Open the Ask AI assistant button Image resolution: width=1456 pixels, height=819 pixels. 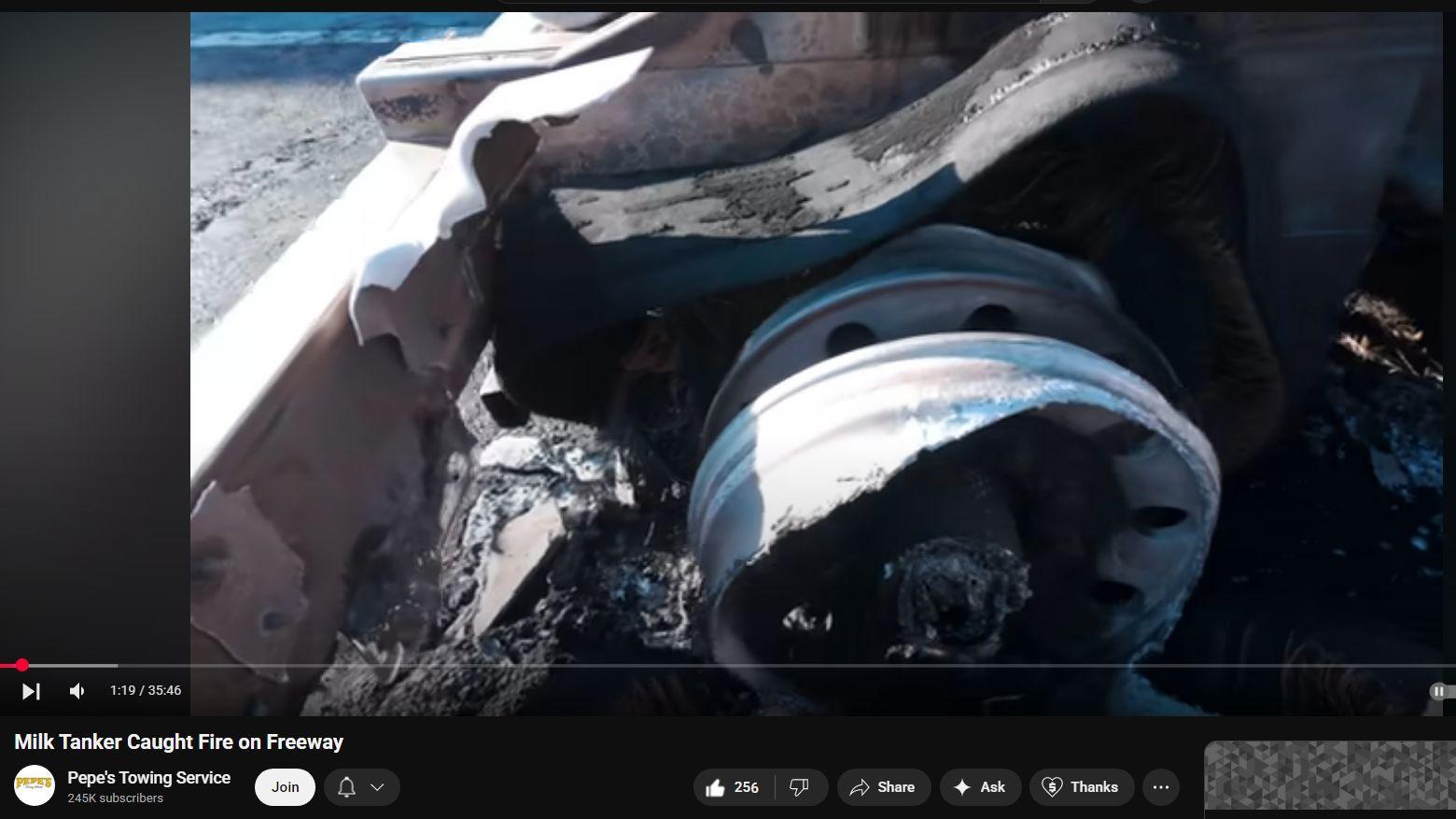[979, 787]
